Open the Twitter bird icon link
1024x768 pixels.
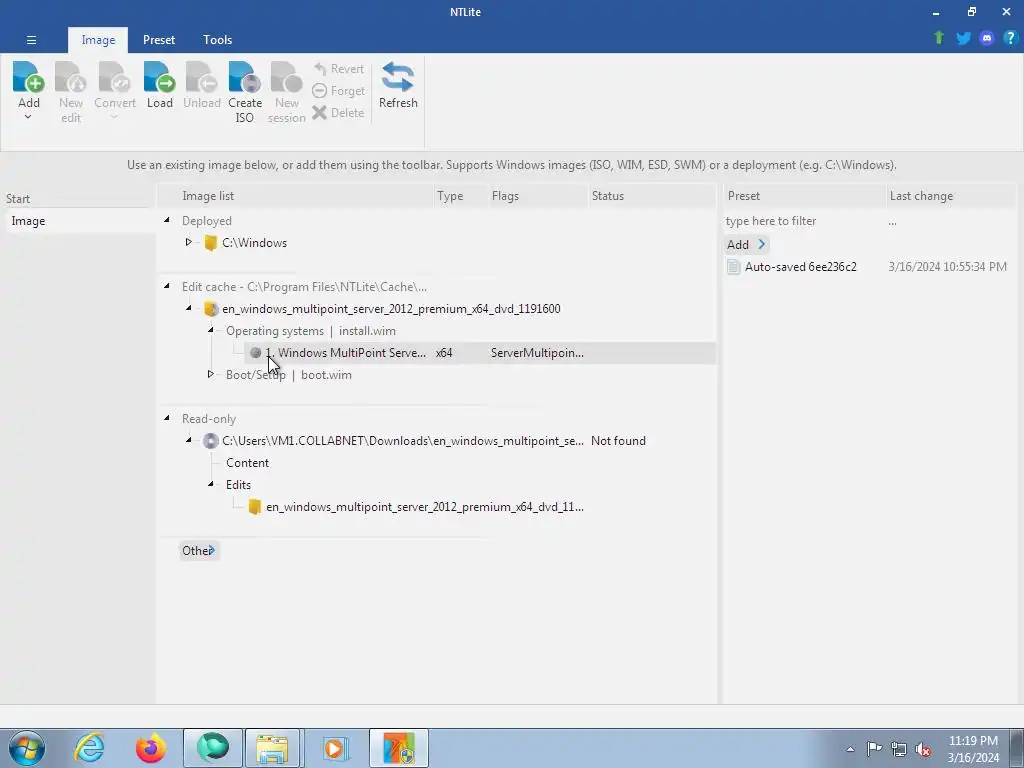coord(963,38)
